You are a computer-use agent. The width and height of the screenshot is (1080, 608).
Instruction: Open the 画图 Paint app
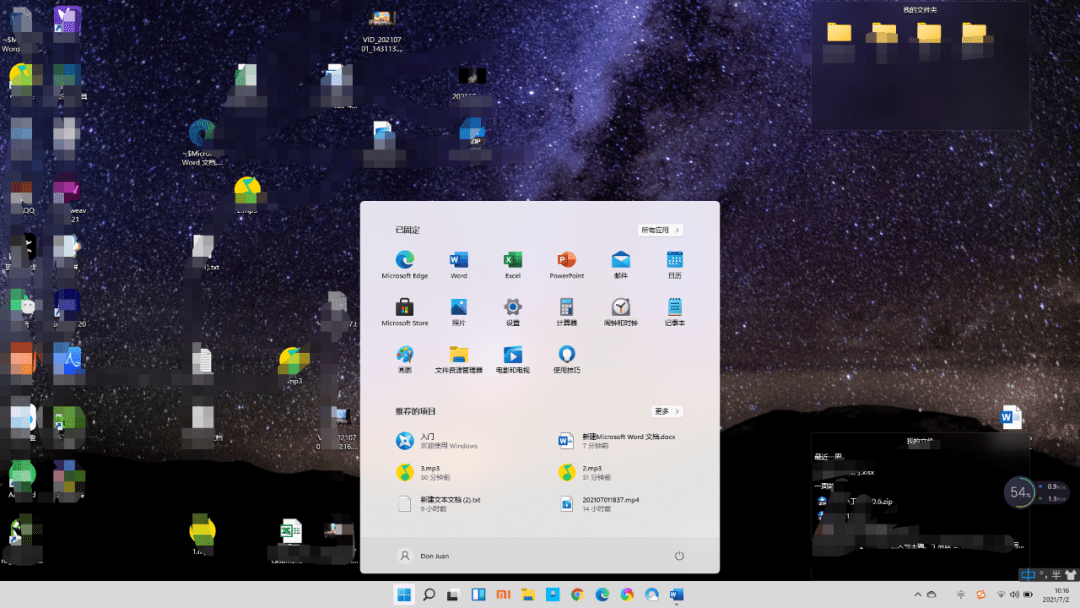pos(404,359)
